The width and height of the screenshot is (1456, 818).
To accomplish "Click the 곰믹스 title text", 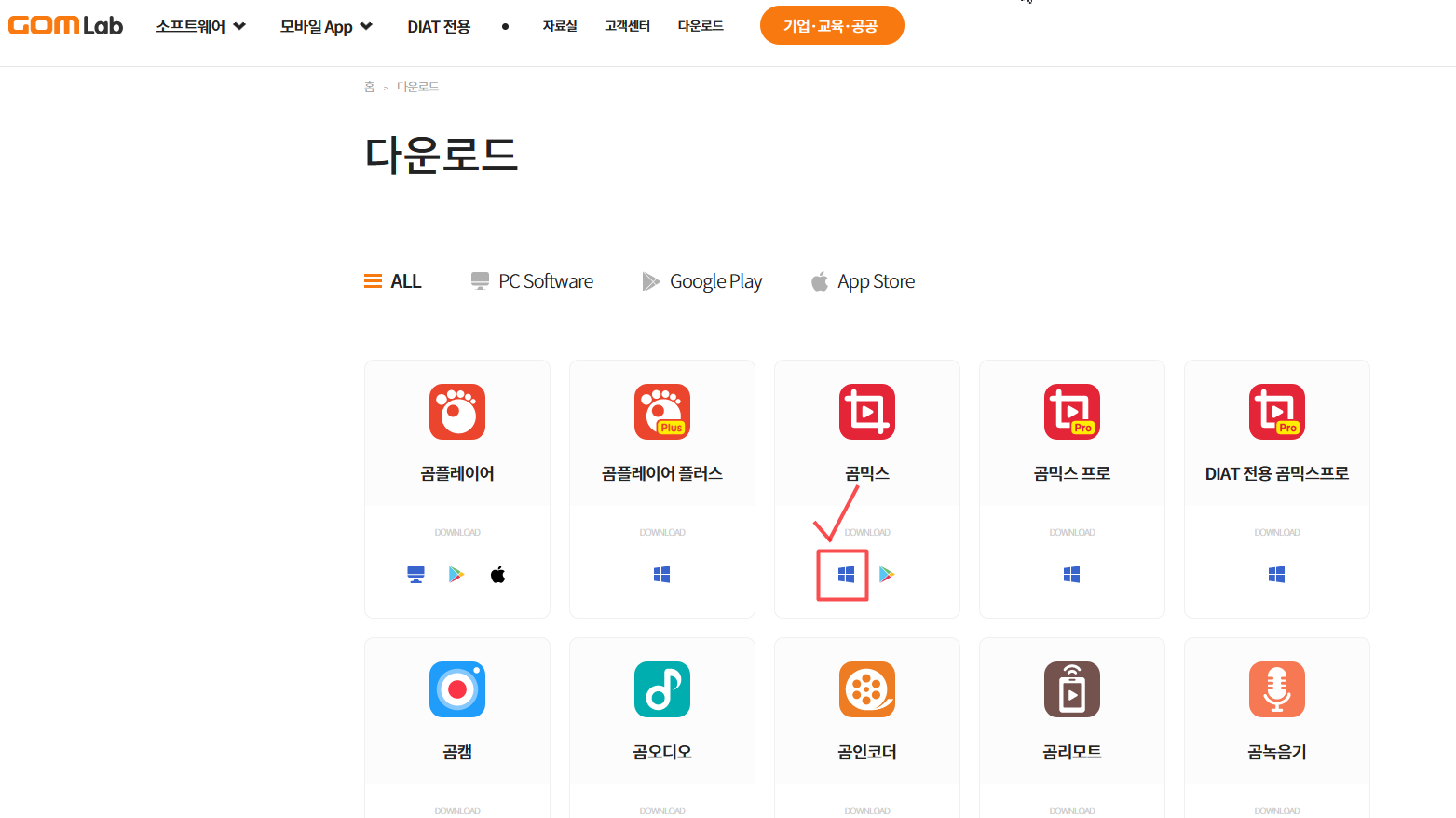I will pos(867,473).
